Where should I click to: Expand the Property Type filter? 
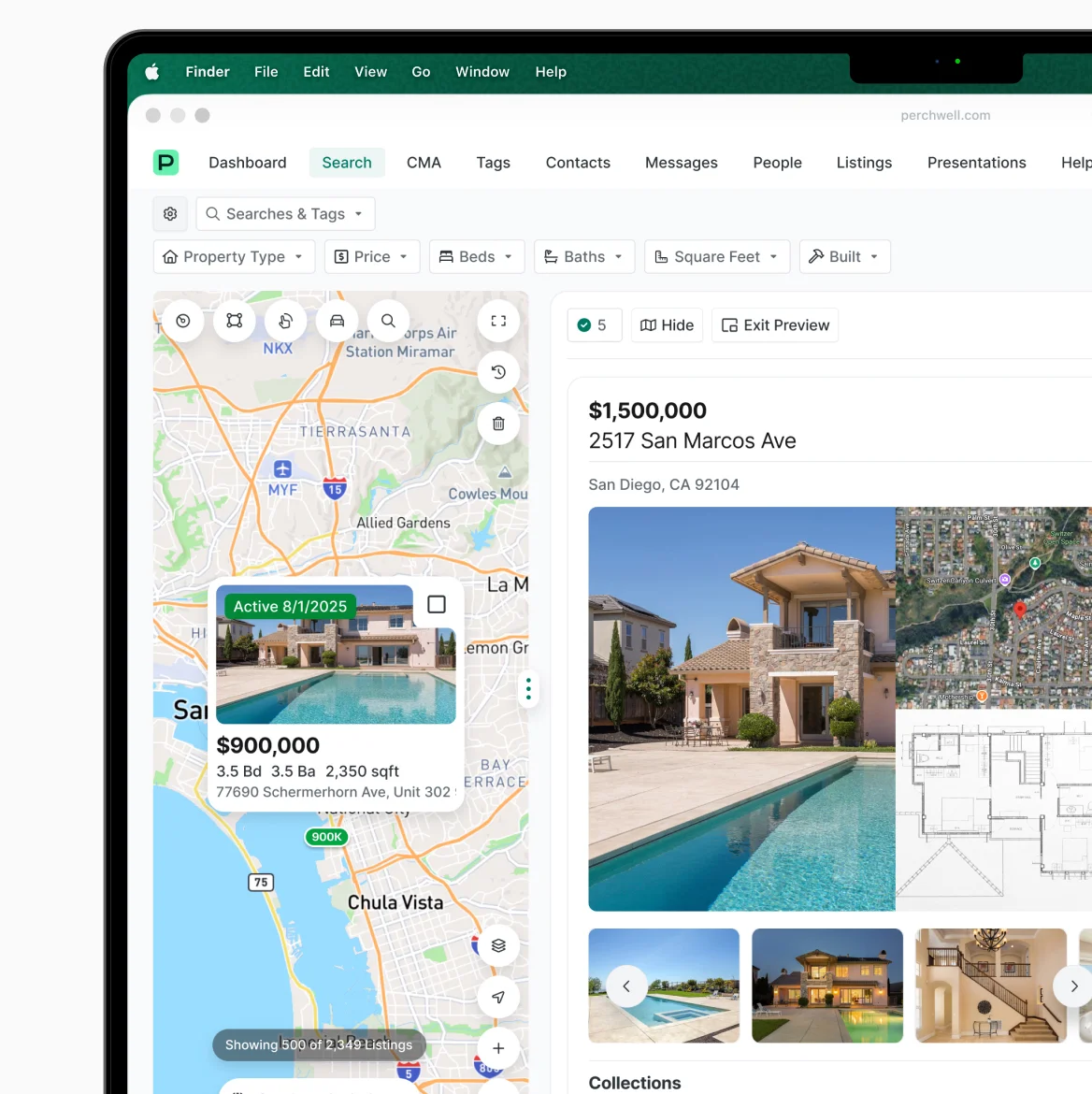tap(234, 257)
